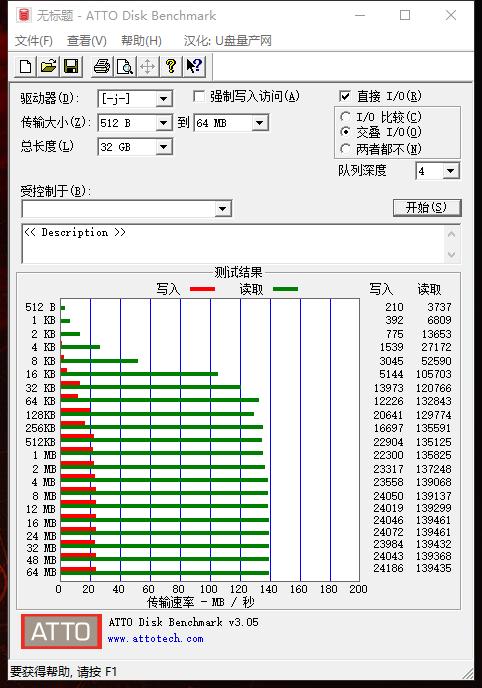Click the 传输速率 - MB / 秒 axis label
Image resolution: width=482 pixels, height=688 pixels.
coord(201,602)
